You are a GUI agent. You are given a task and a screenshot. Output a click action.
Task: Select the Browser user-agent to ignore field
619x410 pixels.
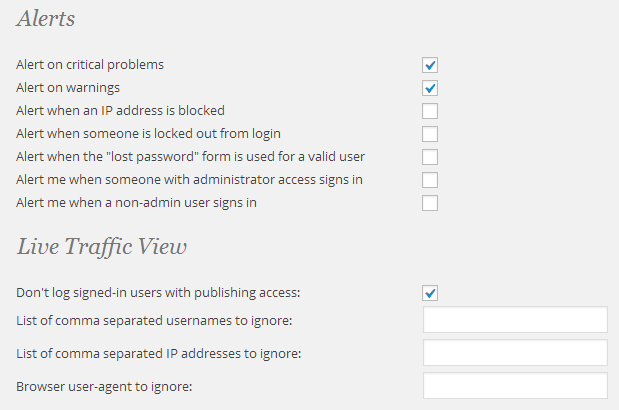pos(515,386)
